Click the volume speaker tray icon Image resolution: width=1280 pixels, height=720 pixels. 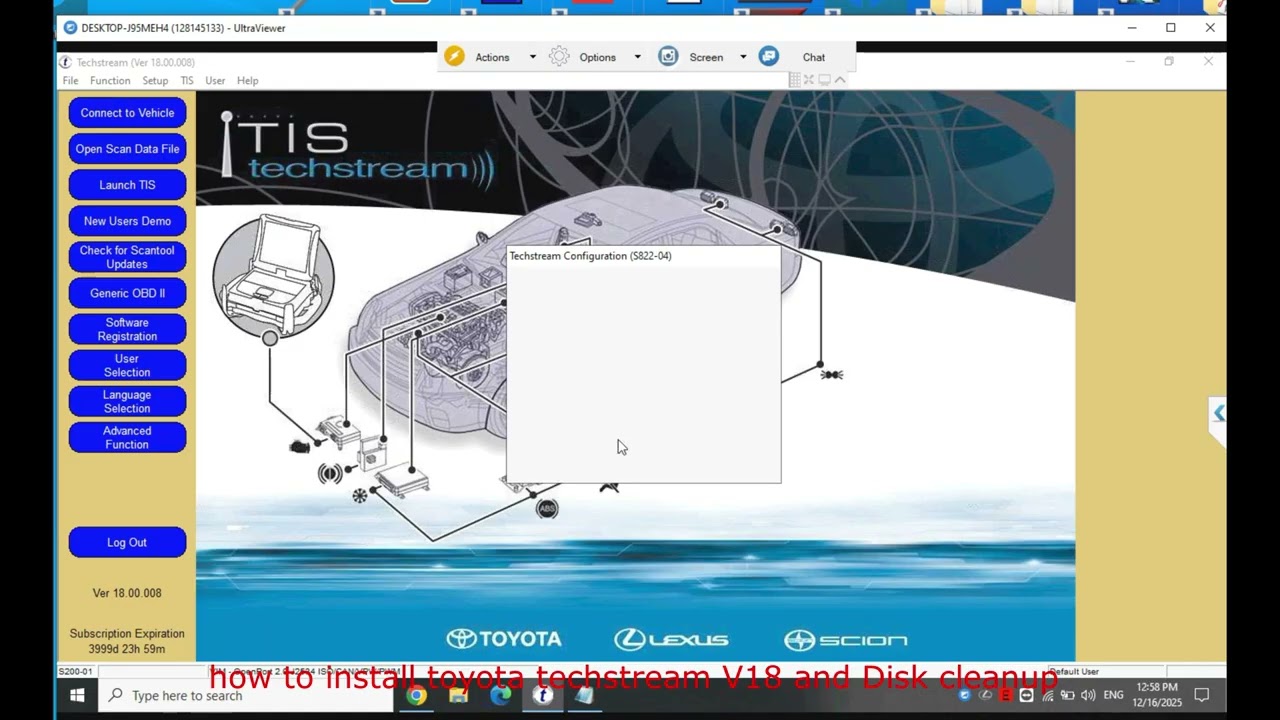(x=1088, y=695)
